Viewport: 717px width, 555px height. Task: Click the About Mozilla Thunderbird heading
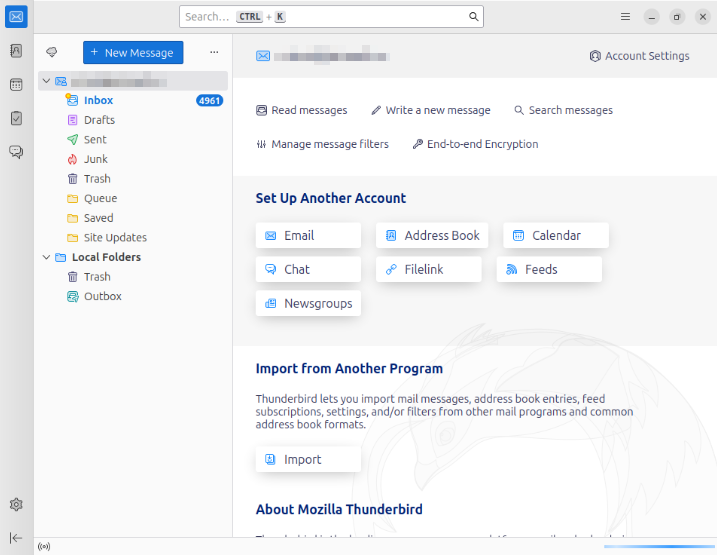pos(339,510)
